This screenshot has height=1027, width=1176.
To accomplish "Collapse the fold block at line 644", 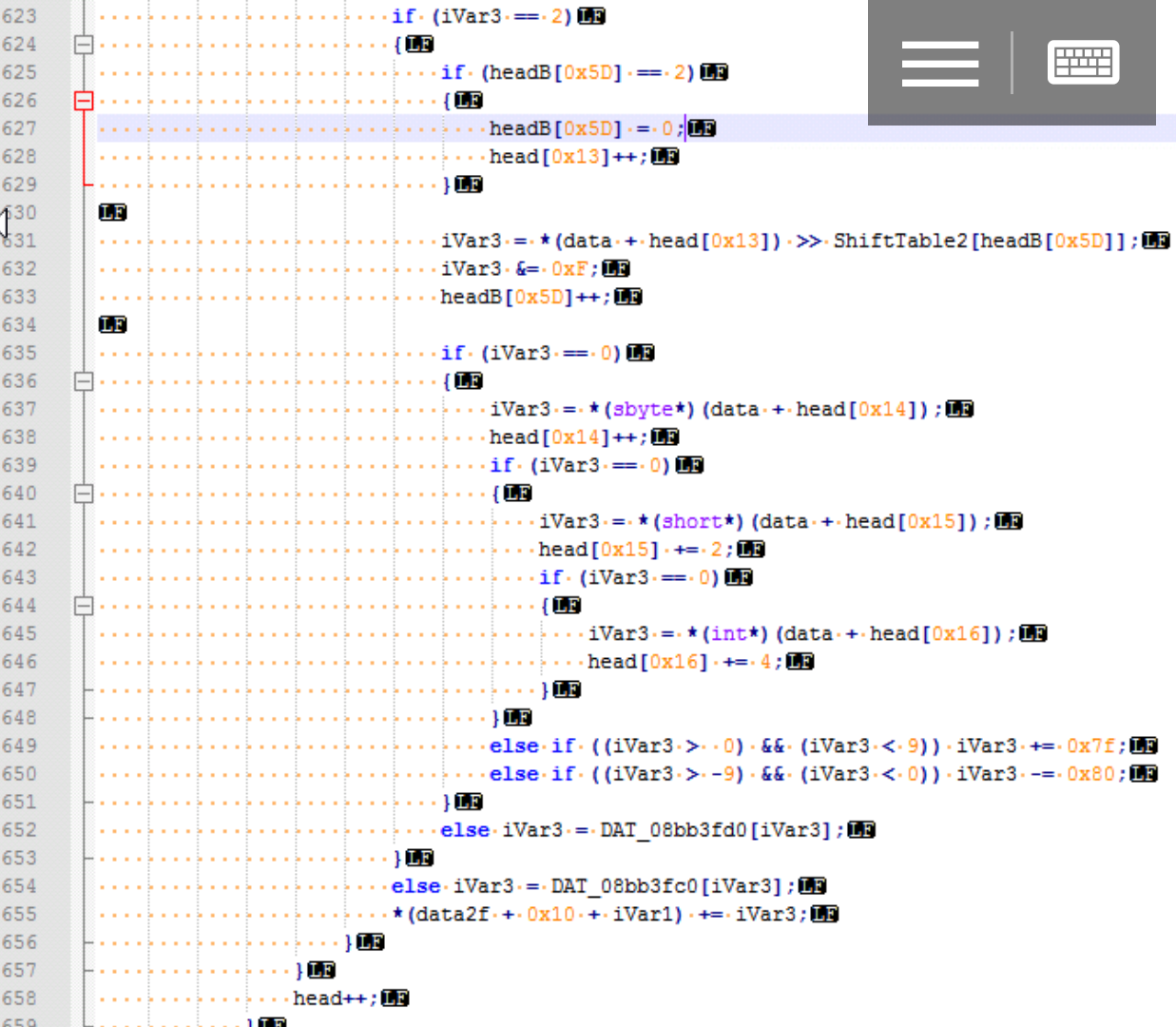I will (84, 606).
